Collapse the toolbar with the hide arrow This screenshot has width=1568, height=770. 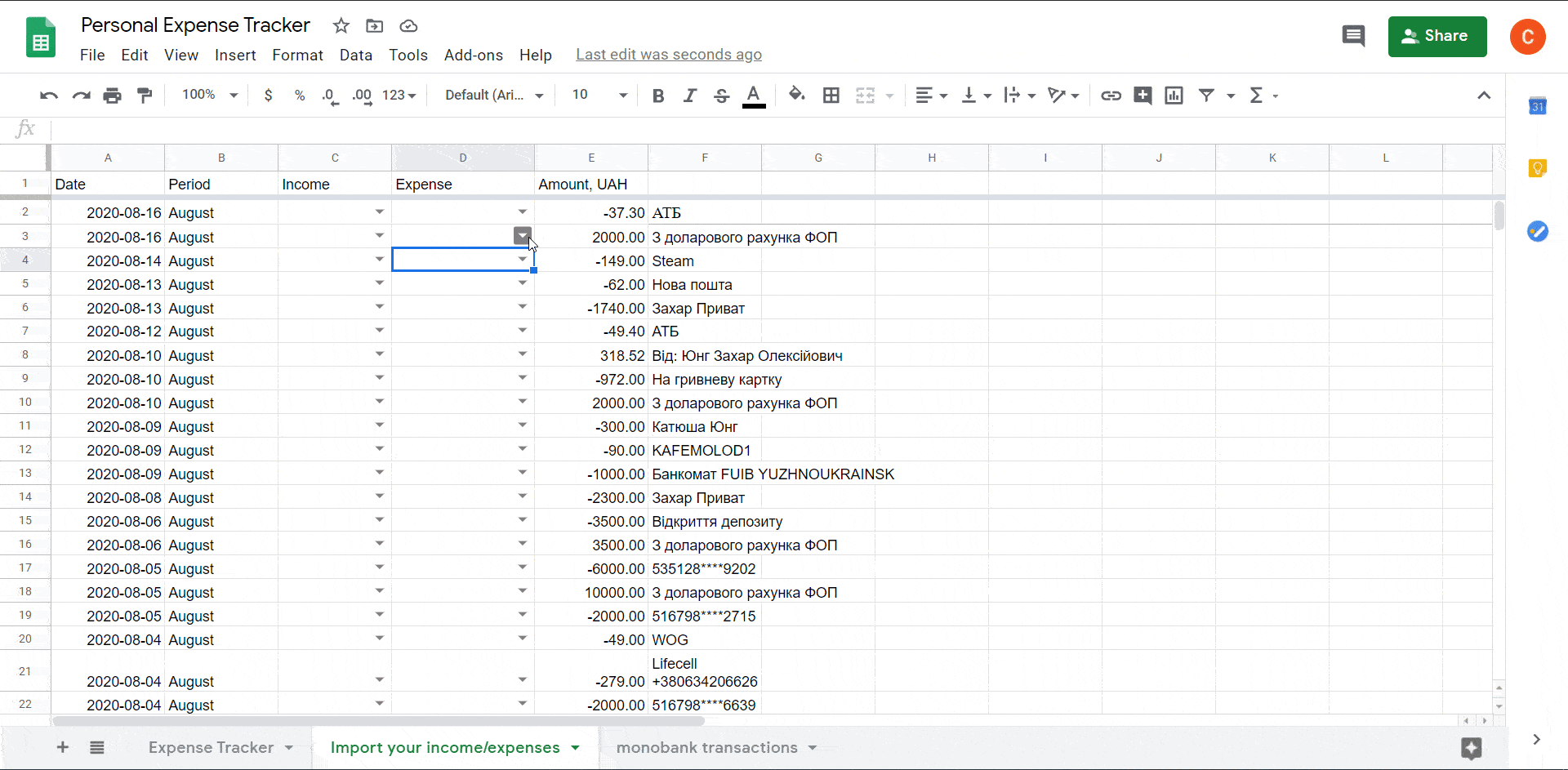click(1484, 95)
